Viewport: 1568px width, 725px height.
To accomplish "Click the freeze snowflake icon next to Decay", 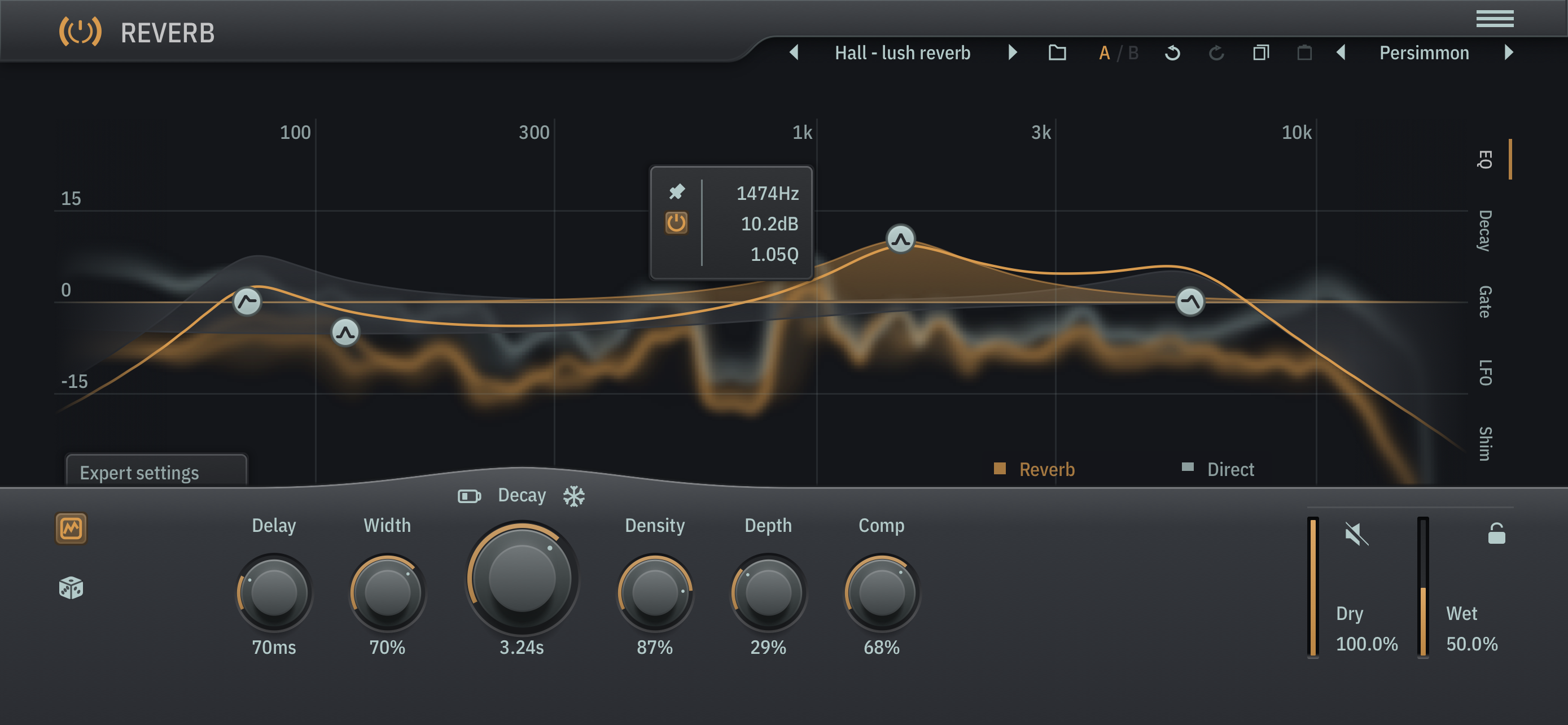I will tap(573, 496).
